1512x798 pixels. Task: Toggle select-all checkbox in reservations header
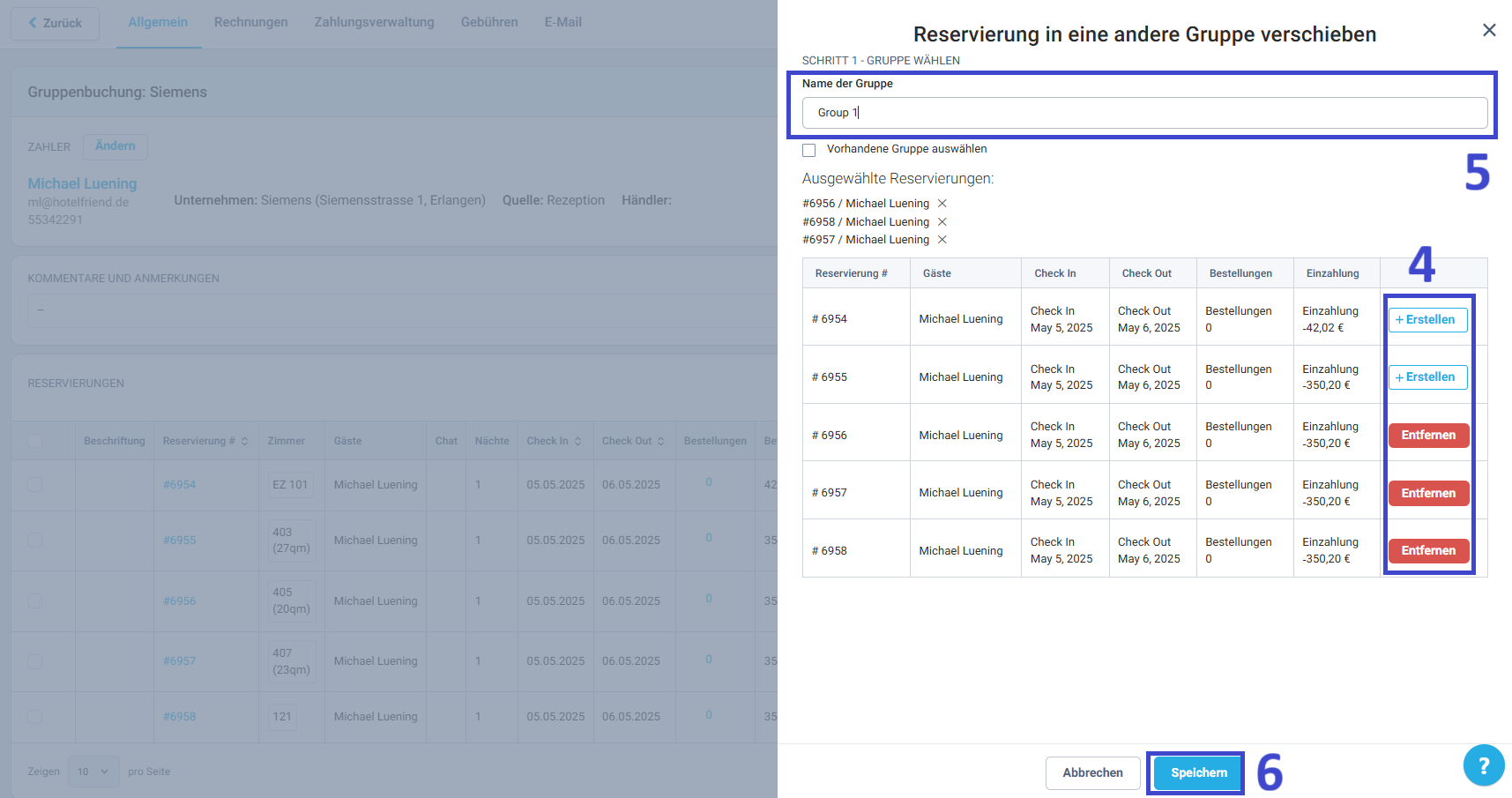[34, 441]
